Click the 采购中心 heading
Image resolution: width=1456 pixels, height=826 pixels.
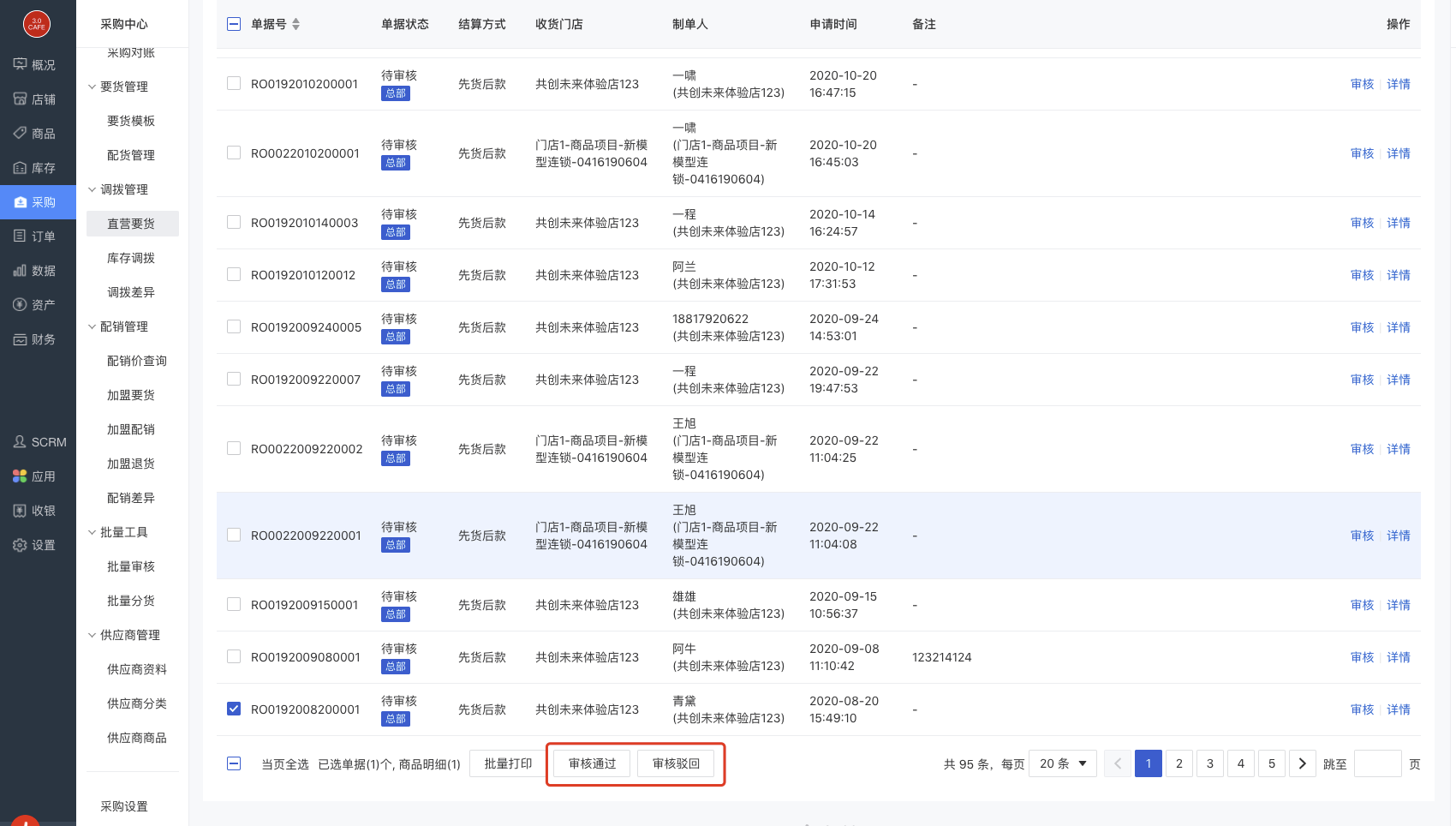(x=124, y=24)
